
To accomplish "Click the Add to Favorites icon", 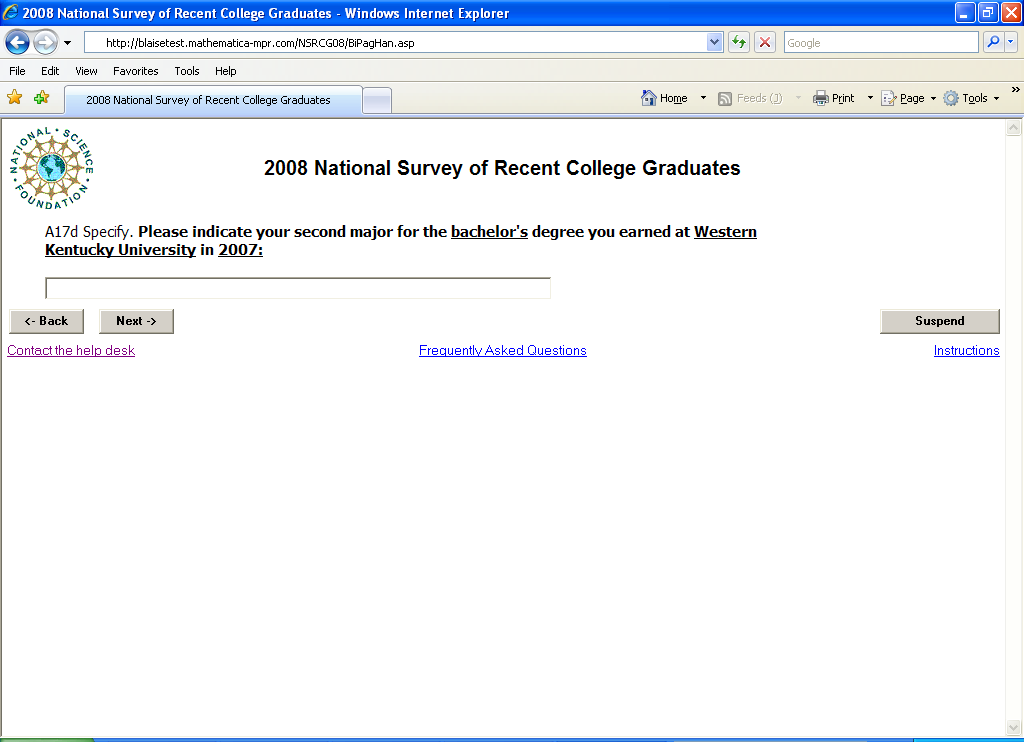I will tap(42, 98).
